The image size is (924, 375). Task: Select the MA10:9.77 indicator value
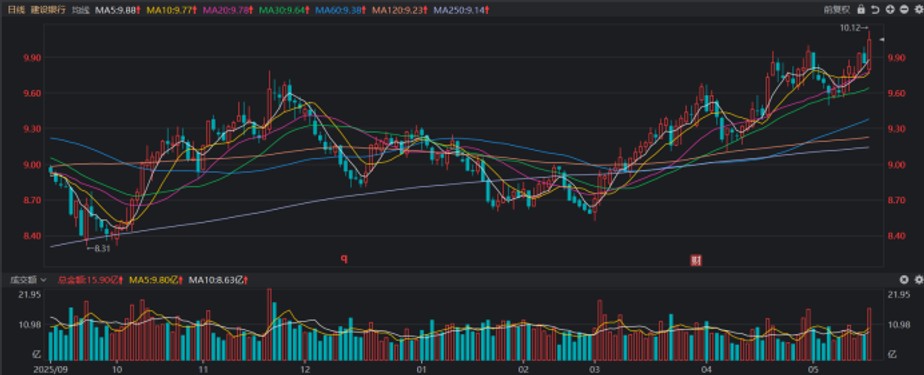click(x=171, y=10)
